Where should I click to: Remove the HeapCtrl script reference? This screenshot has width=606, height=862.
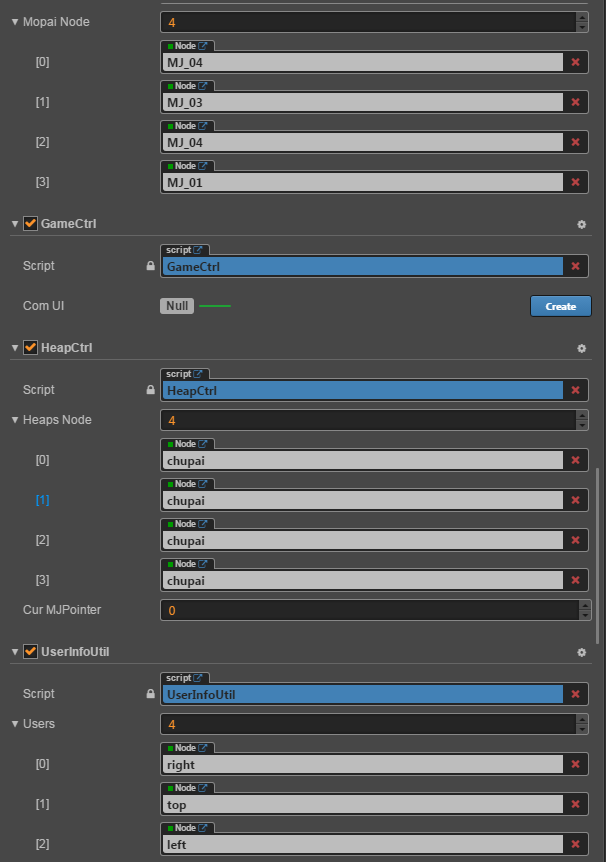(575, 390)
